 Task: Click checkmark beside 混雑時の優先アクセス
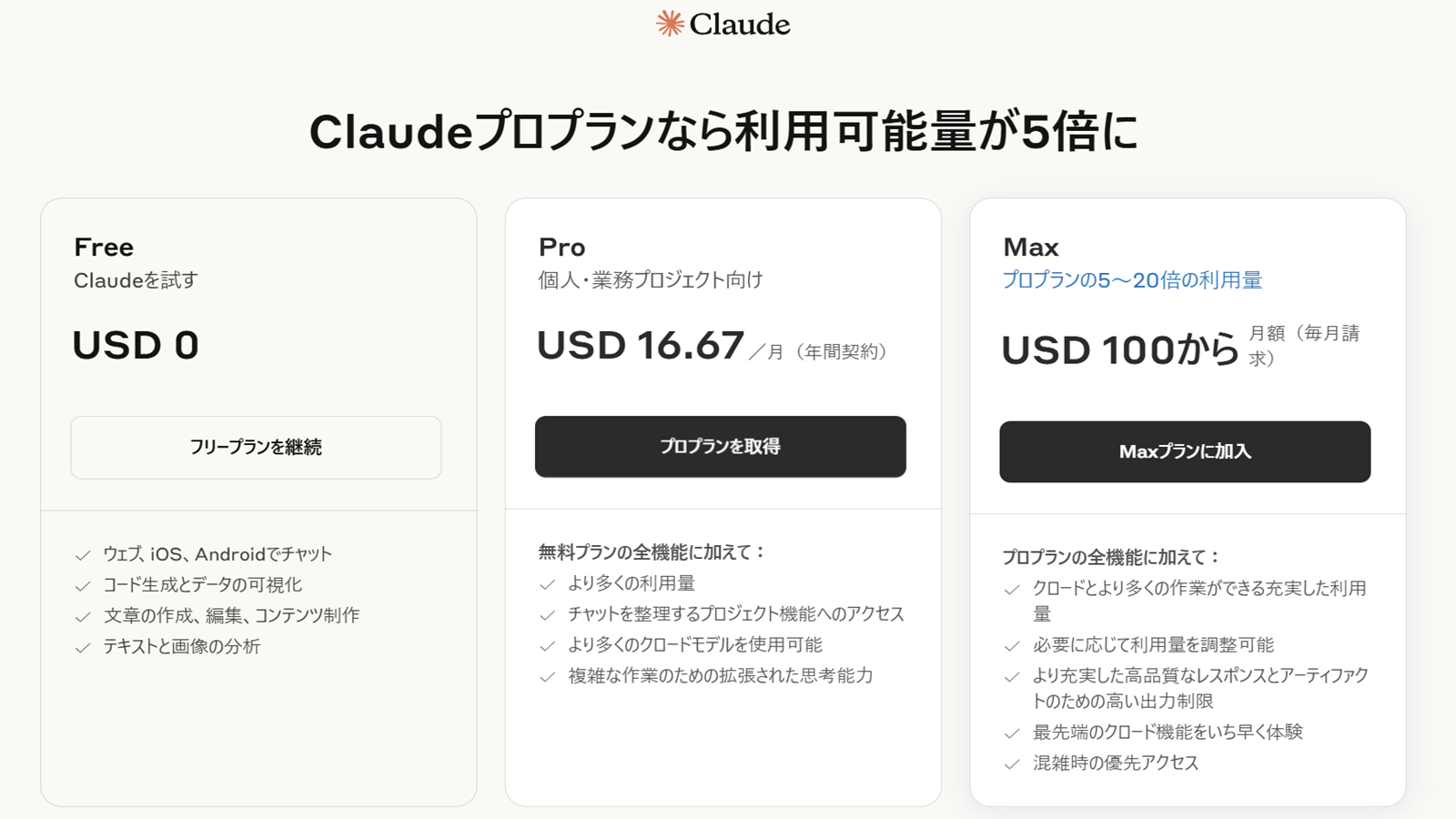(x=1011, y=764)
